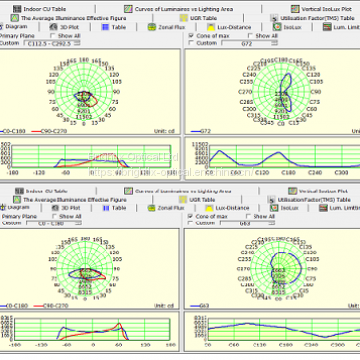Click Curves of Luminaires icon in upper window
The width and height of the screenshot is (360, 360).
click(128, 9)
